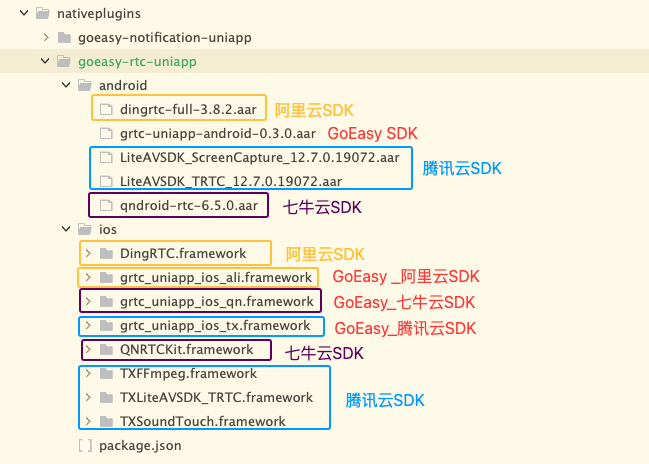Select TXSoundTouch.framework name

[203, 422]
